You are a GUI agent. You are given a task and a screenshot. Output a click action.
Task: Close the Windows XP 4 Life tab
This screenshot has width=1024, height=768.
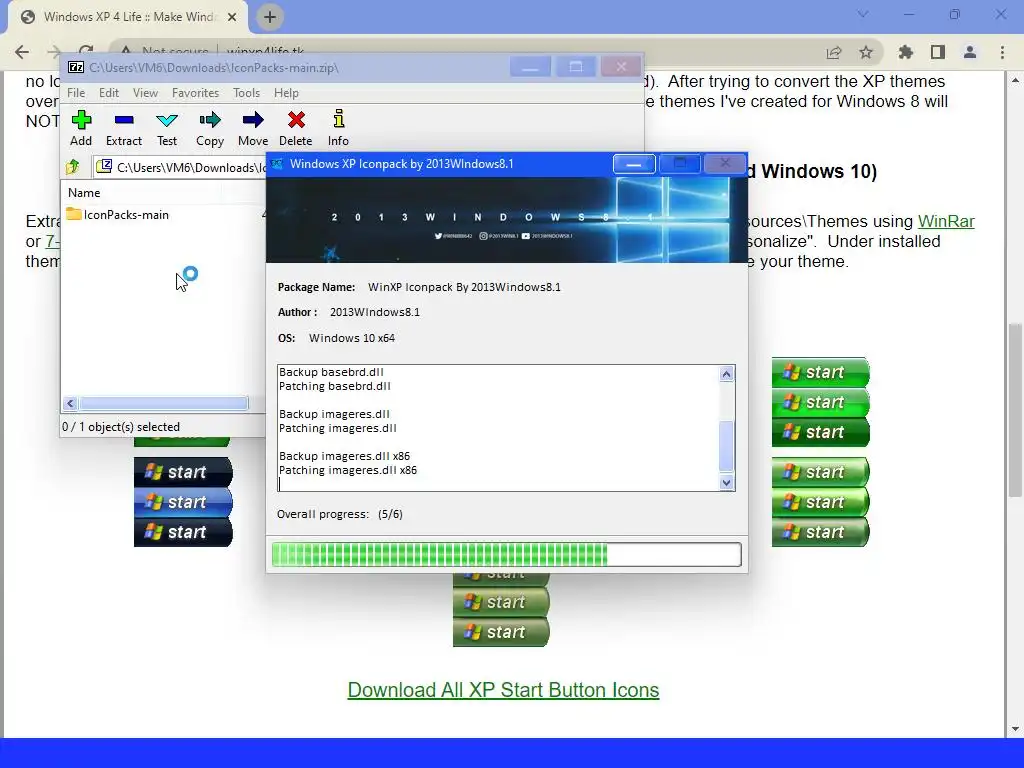click(x=232, y=17)
